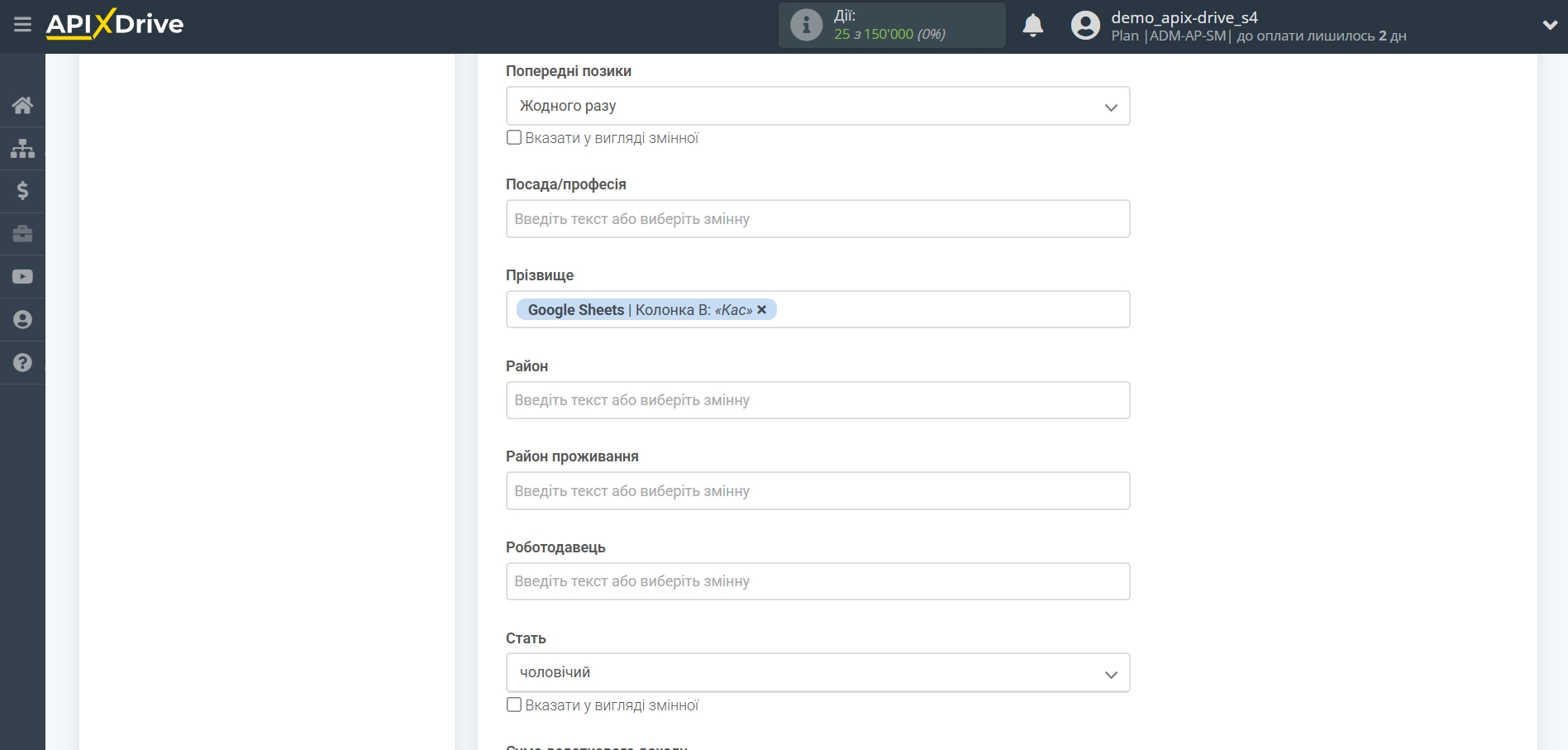Go to the home icon in sidebar
1568x750 pixels.
pyautogui.click(x=22, y=105)
